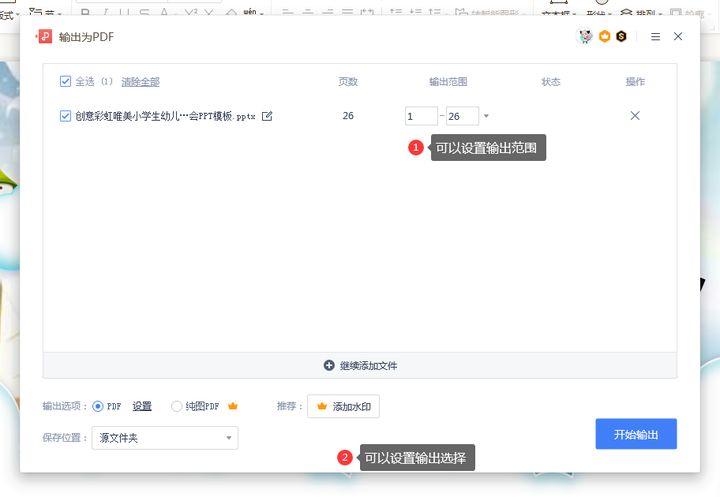Click 清除全部 link
The width and height of the screenshot is (720, 497).
pyautogui.click(x=140, y=82)
